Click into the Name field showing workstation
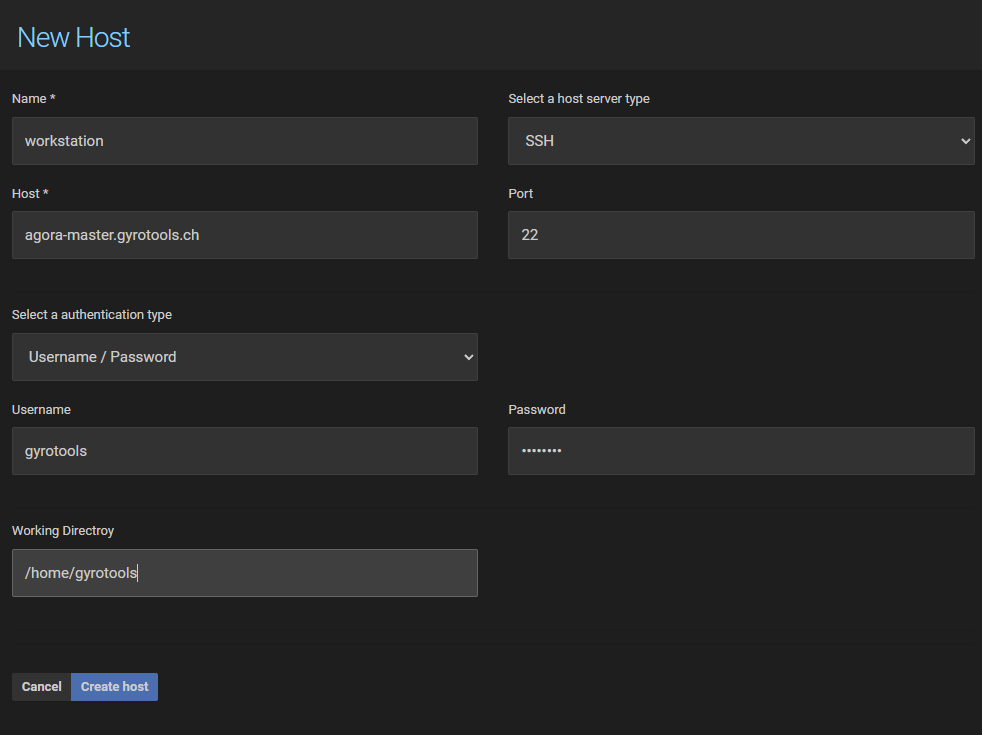982x735 pixels. (244, 140)
